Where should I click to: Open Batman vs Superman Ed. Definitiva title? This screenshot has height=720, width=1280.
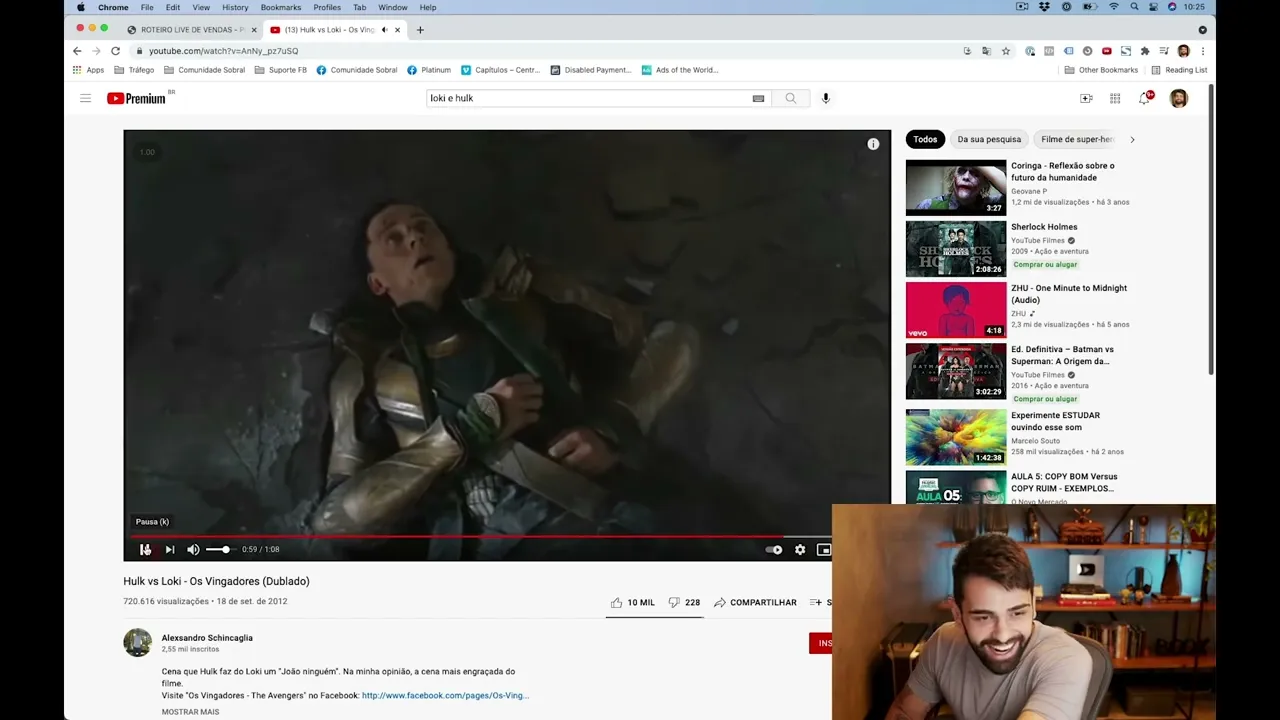tap(1062, 355)
